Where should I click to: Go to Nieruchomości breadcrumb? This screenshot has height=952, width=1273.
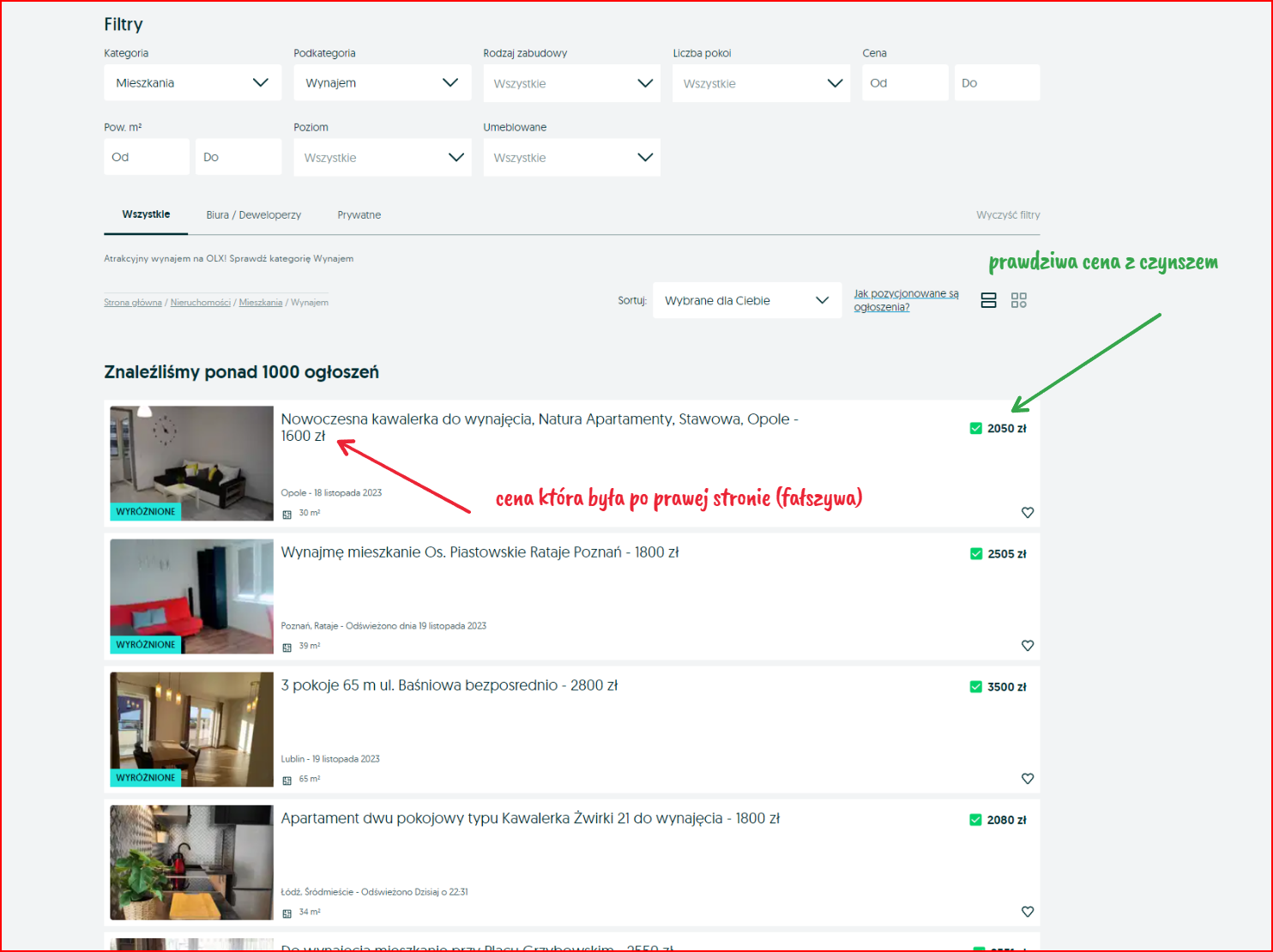(x=201, y=303)
